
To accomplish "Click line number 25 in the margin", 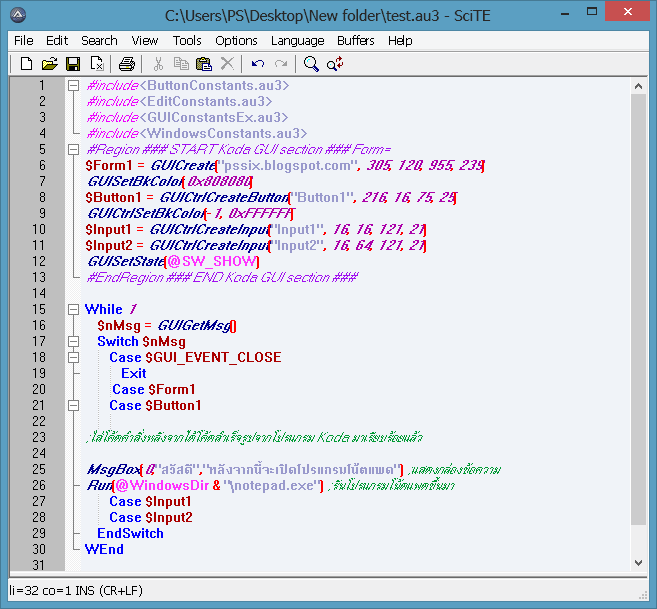I will [x=39, y=469].
